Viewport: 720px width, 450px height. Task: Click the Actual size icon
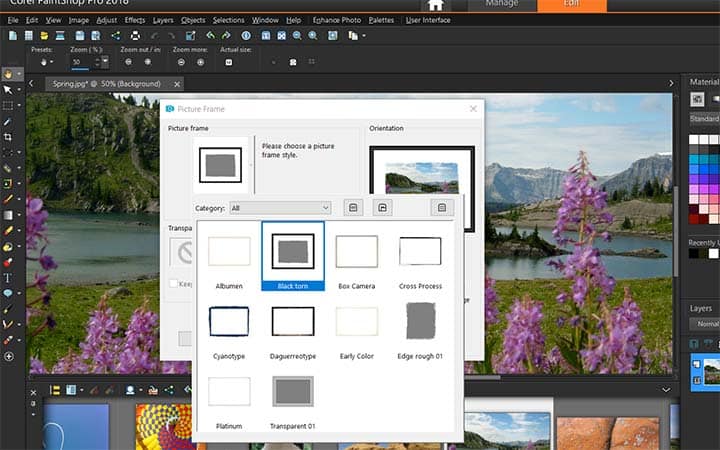(229, 62)
